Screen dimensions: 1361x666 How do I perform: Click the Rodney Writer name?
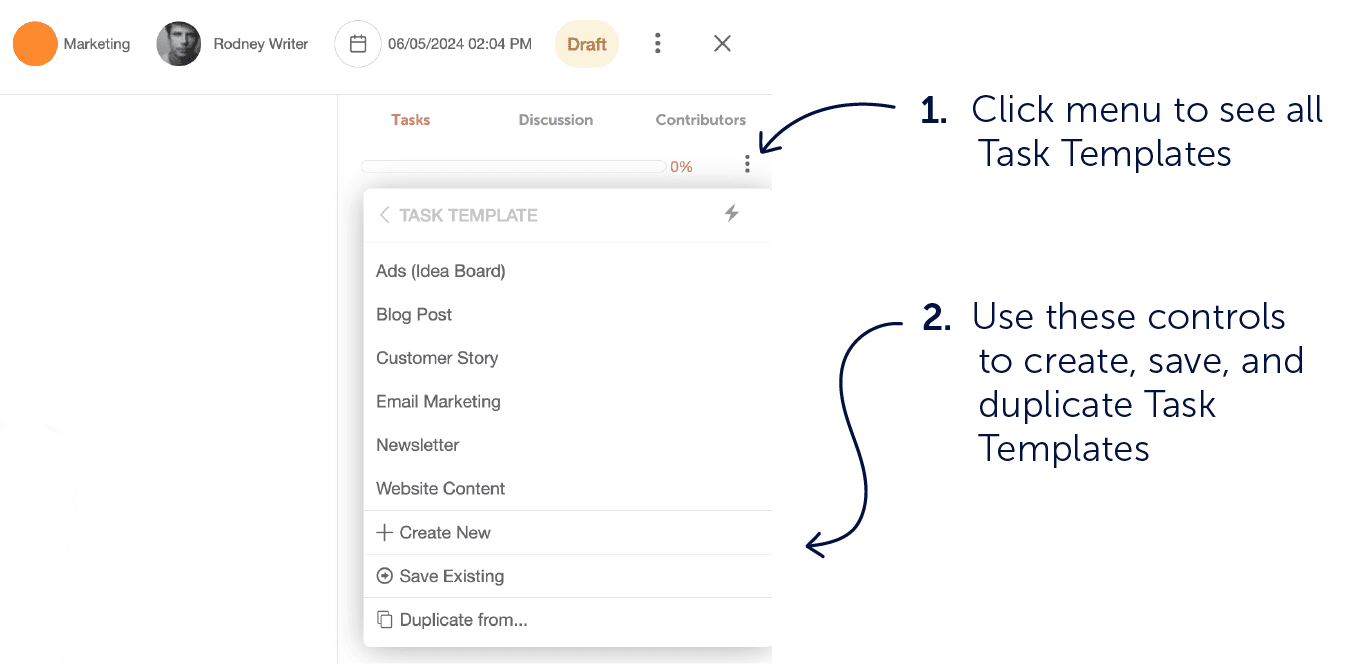pos(261,44)
